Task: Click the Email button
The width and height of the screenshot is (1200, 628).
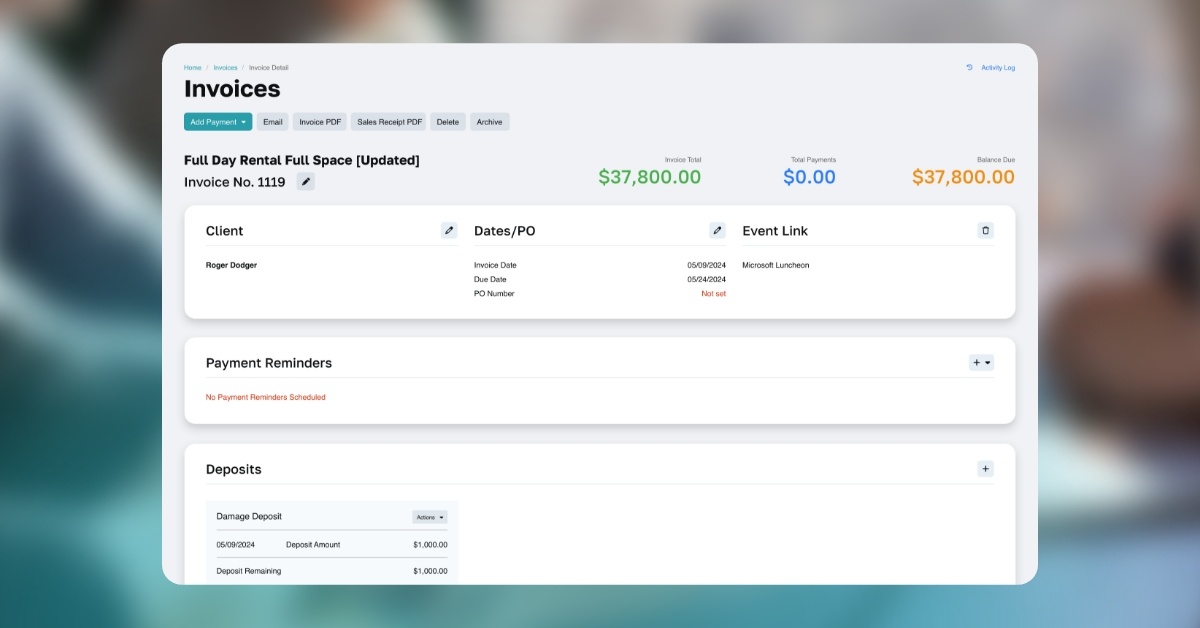Action: [273, 122]
